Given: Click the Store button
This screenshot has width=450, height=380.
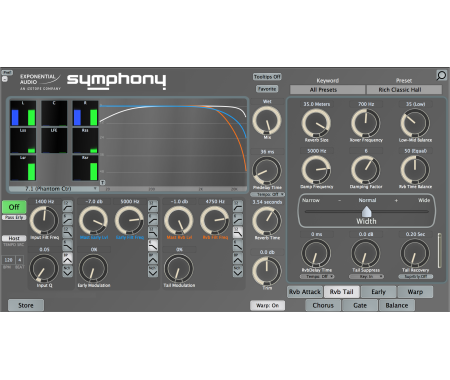Looking at the screenshot, I should (x=26, y=305).
